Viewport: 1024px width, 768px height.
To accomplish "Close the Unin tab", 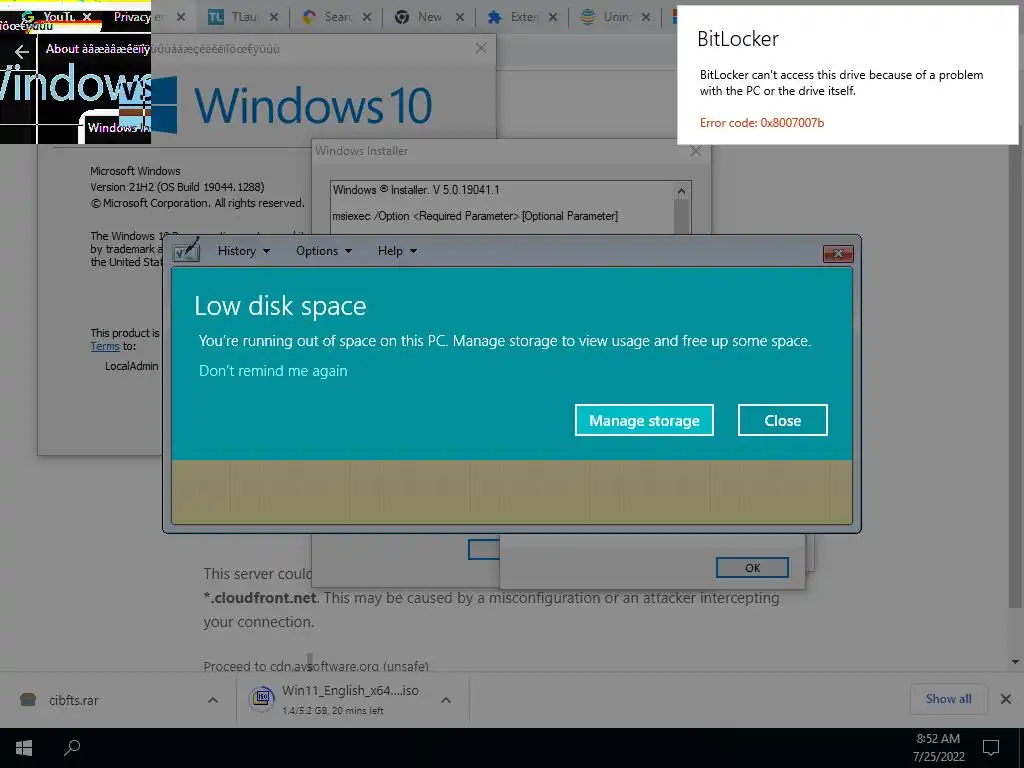I will click(646, 17).
